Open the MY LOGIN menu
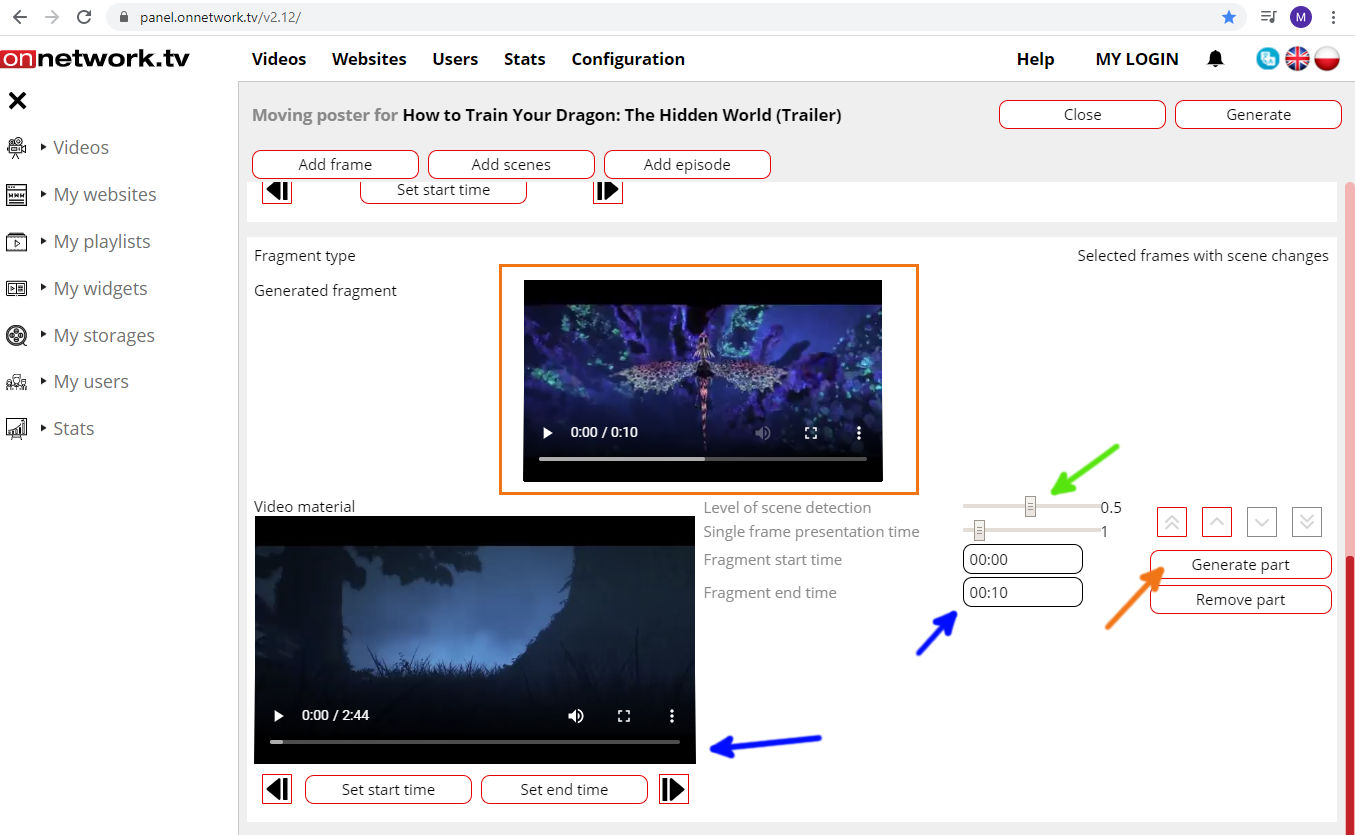The image size is (1355, 835). 1137,59
